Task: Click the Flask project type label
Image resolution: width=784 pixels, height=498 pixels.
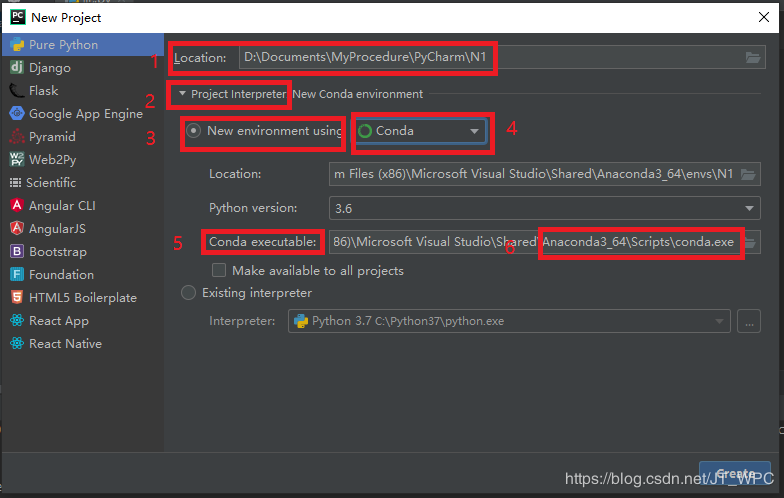Action: pyautogui.click(x=44, y=90)
